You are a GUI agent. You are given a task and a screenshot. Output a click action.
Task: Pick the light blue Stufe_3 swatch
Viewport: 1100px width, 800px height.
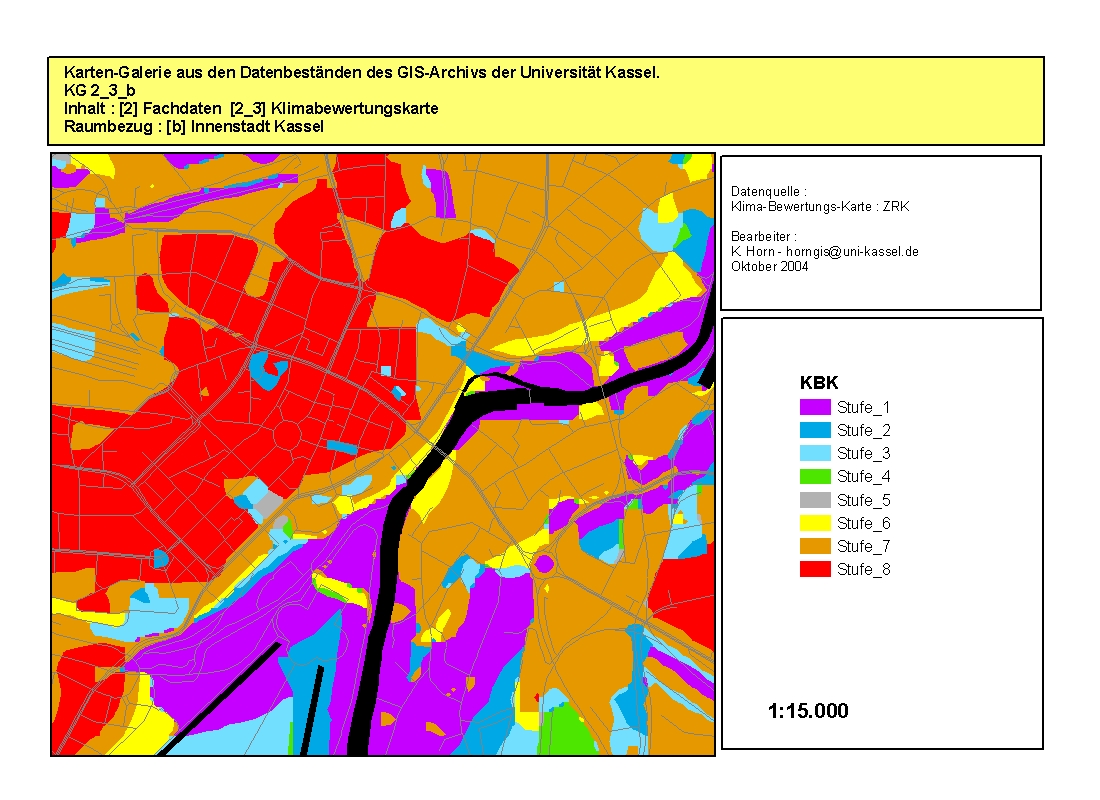pyautogui.click(x=815, y=453)
